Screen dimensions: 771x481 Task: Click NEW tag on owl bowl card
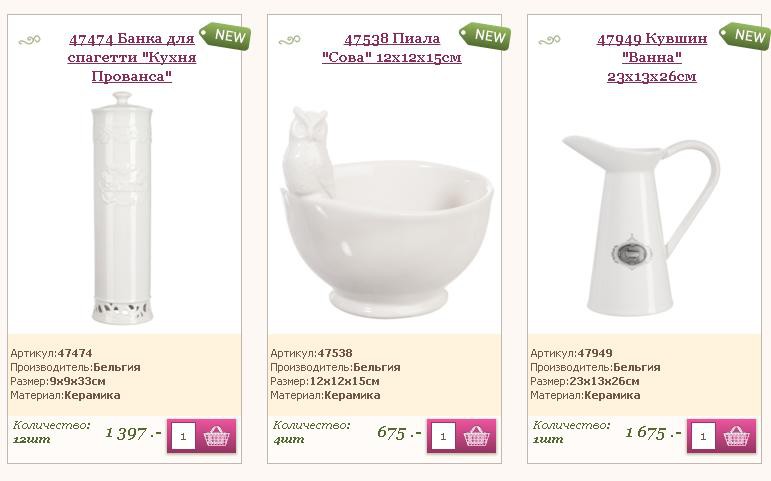tap(485, 36)
